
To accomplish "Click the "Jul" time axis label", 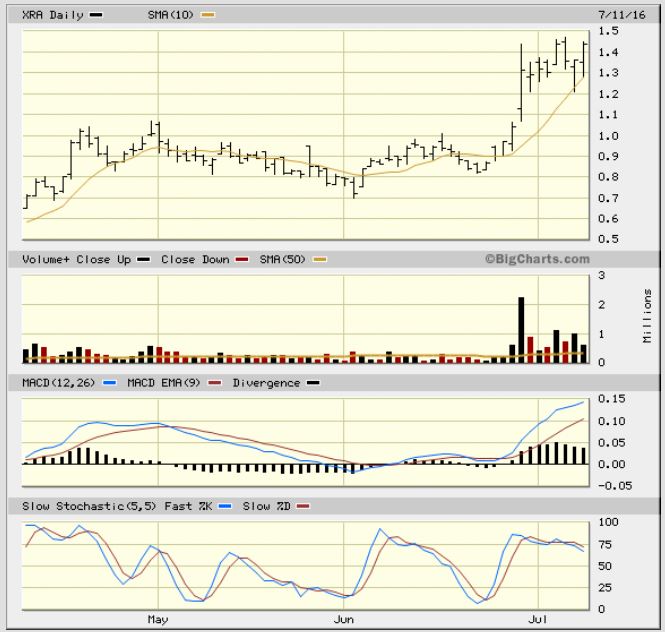I will point(537,620).
